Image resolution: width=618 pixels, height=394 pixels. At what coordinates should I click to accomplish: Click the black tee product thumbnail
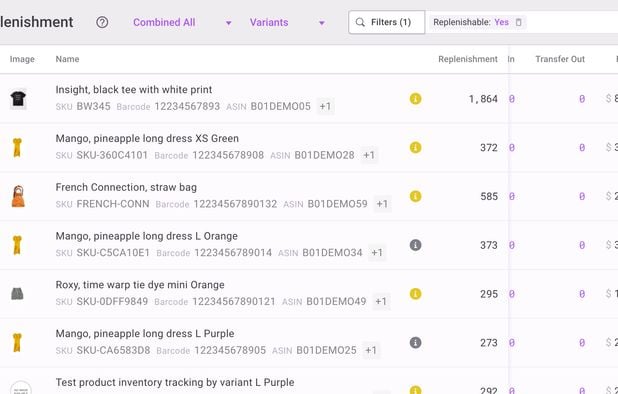pos(18,98)
